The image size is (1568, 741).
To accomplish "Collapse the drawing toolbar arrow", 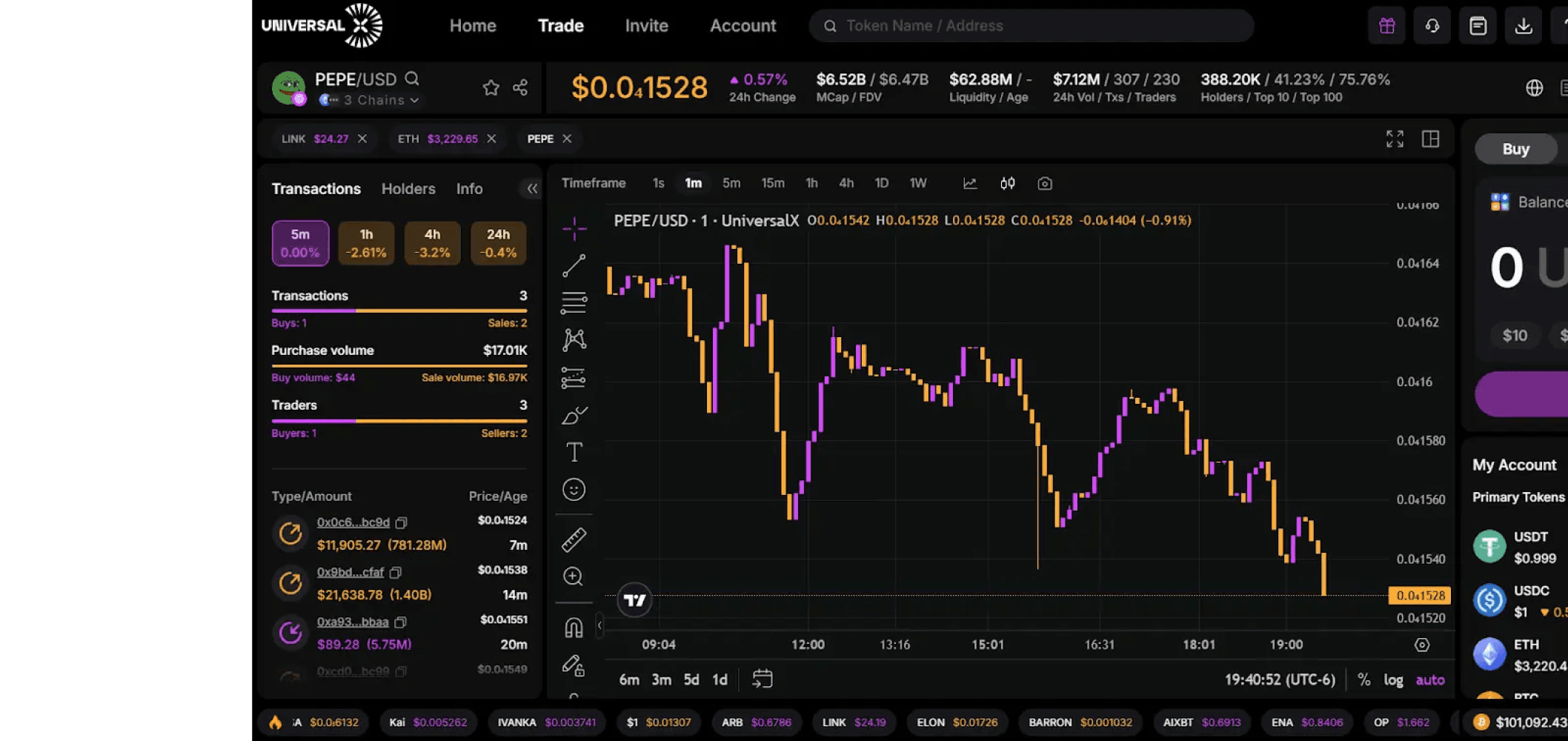I will (599, 626).
